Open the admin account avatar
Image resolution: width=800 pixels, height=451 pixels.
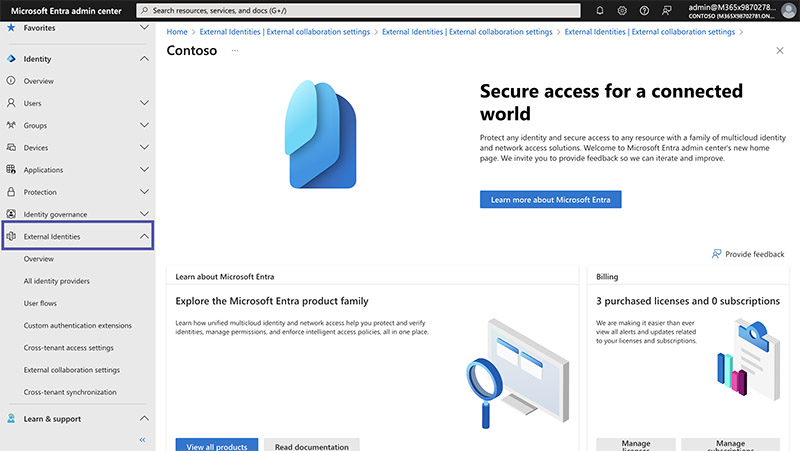coord(790,11)
